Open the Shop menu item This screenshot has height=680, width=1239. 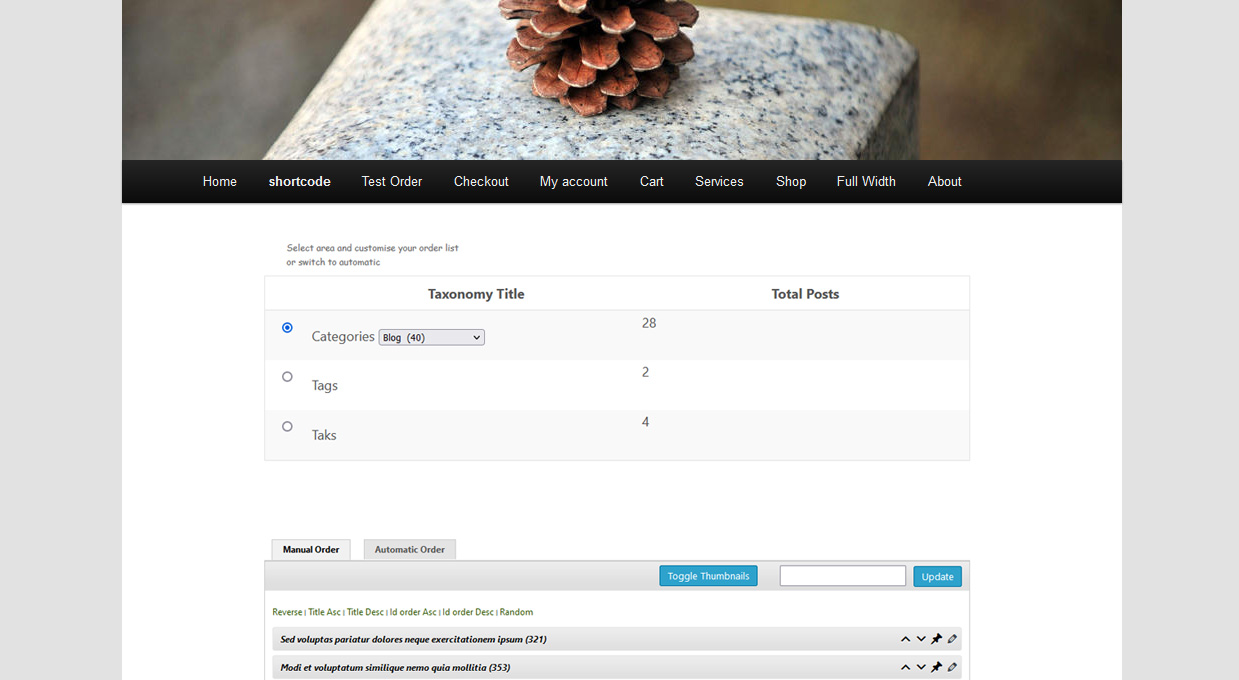coord(790,182)
